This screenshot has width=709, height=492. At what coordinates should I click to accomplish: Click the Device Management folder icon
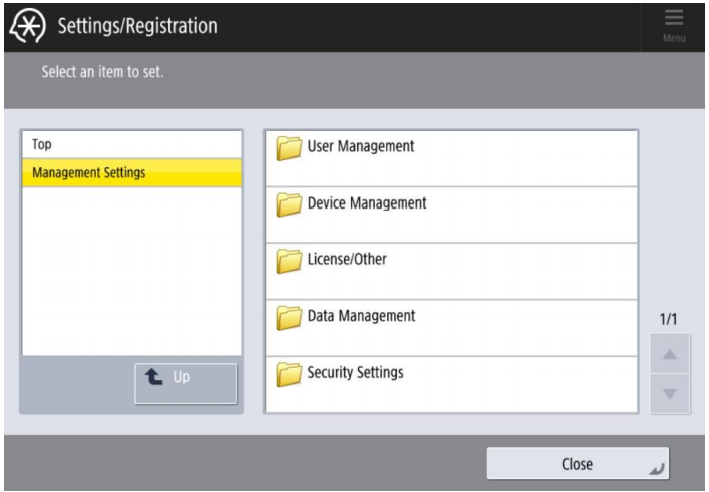pos(290,206)
